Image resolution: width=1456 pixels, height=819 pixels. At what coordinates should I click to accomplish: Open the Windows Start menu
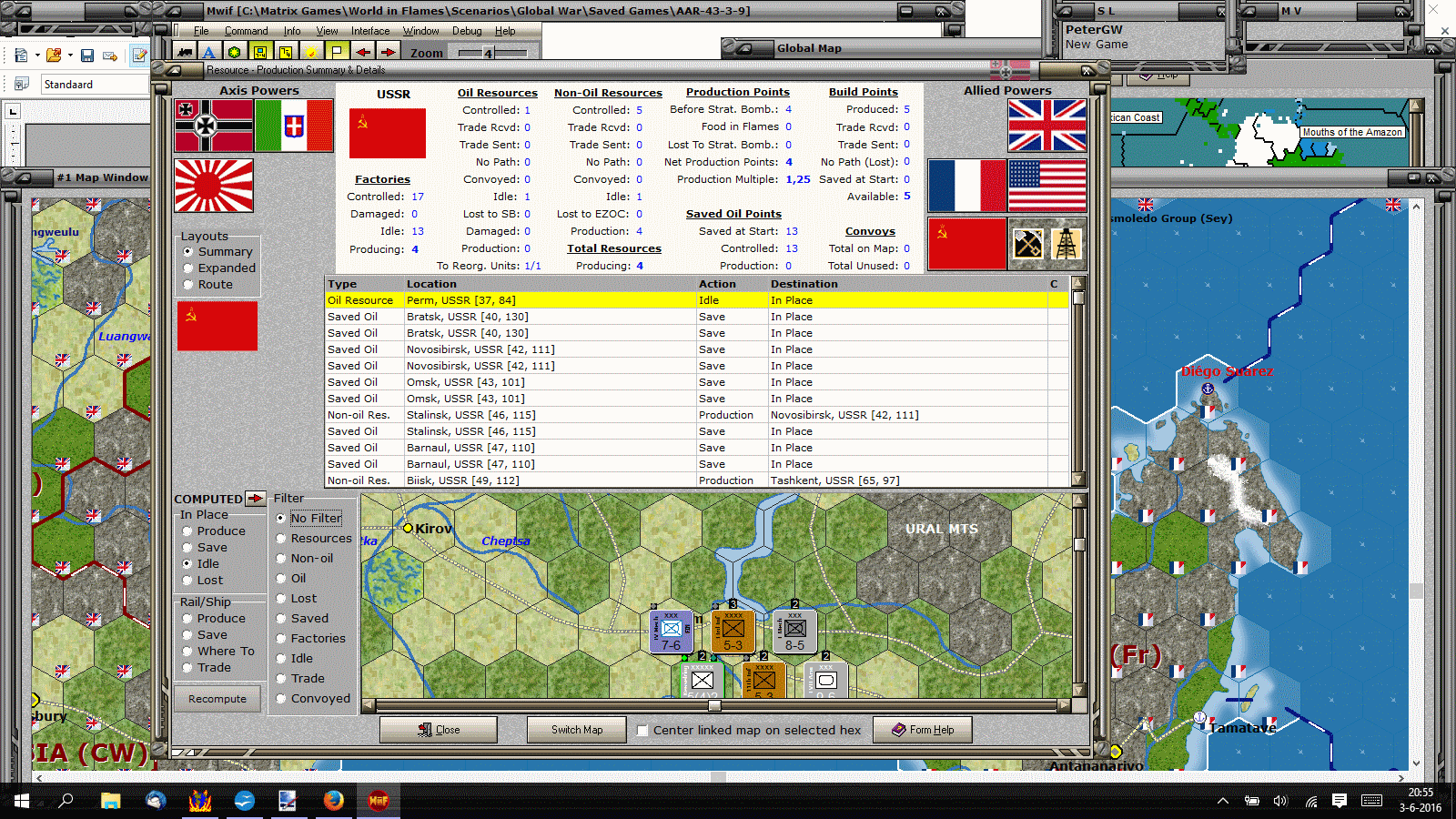pos(22,800)
